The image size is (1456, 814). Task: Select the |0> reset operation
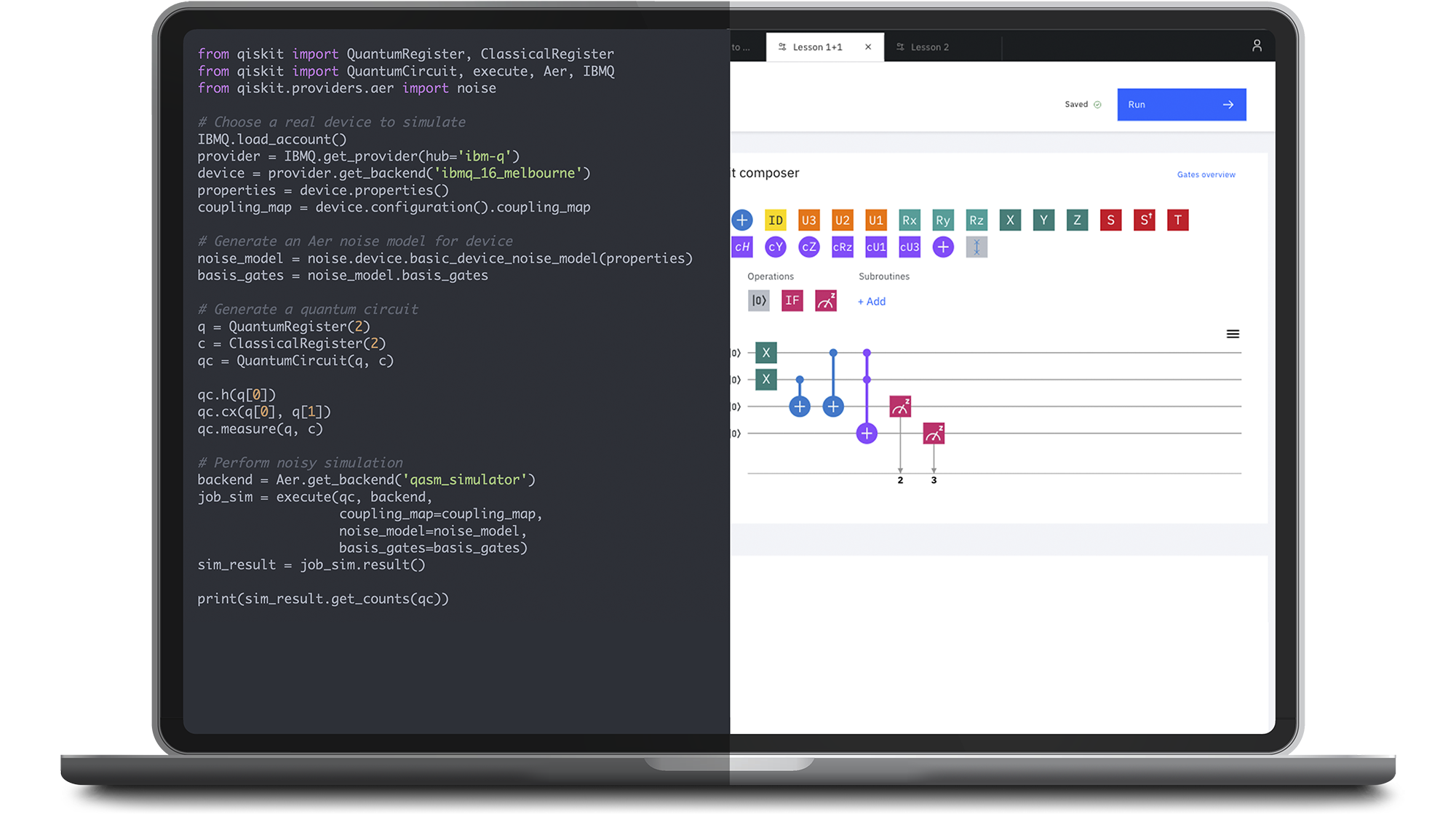pyautogui.click(x=758, y=300)
